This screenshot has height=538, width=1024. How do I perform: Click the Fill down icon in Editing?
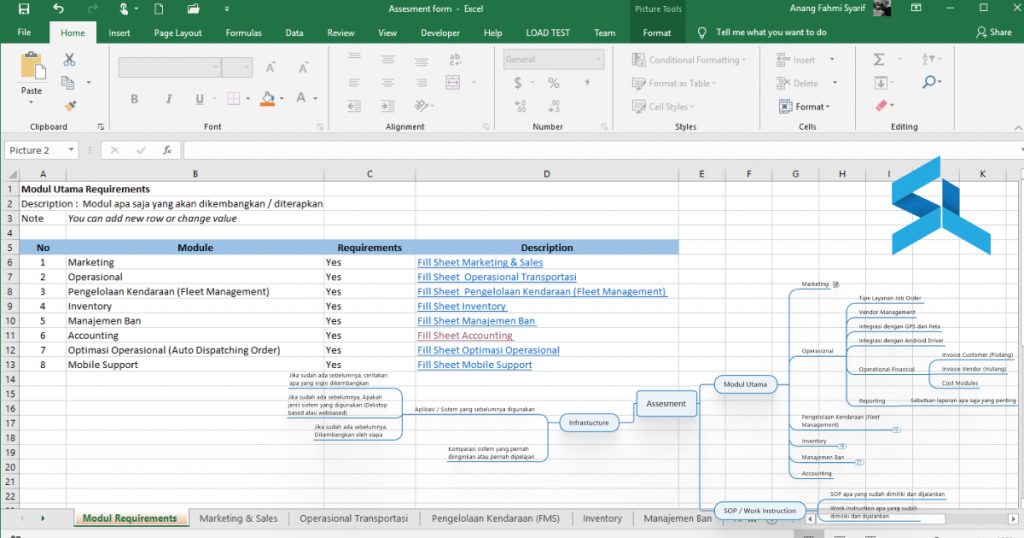880,83
